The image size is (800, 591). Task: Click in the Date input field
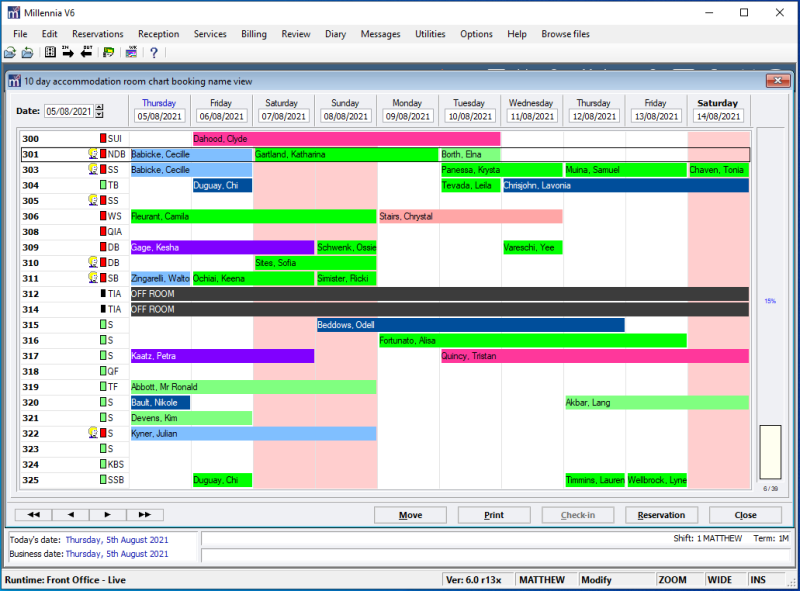click(68, 111)
